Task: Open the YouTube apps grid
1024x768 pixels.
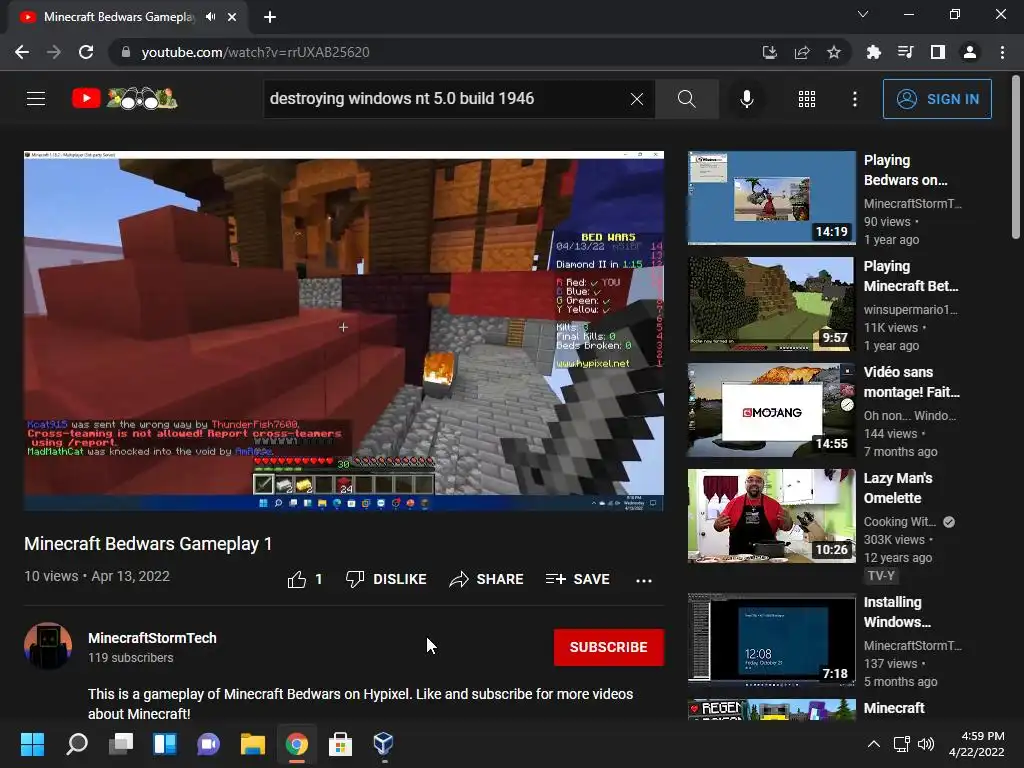Action: (807, 99)
